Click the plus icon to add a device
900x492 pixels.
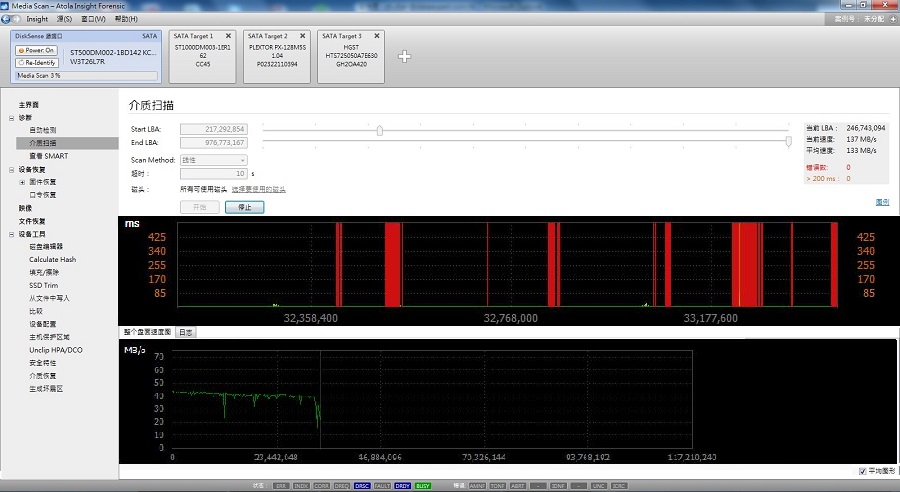pyautogui.click(x=405, y=56)
